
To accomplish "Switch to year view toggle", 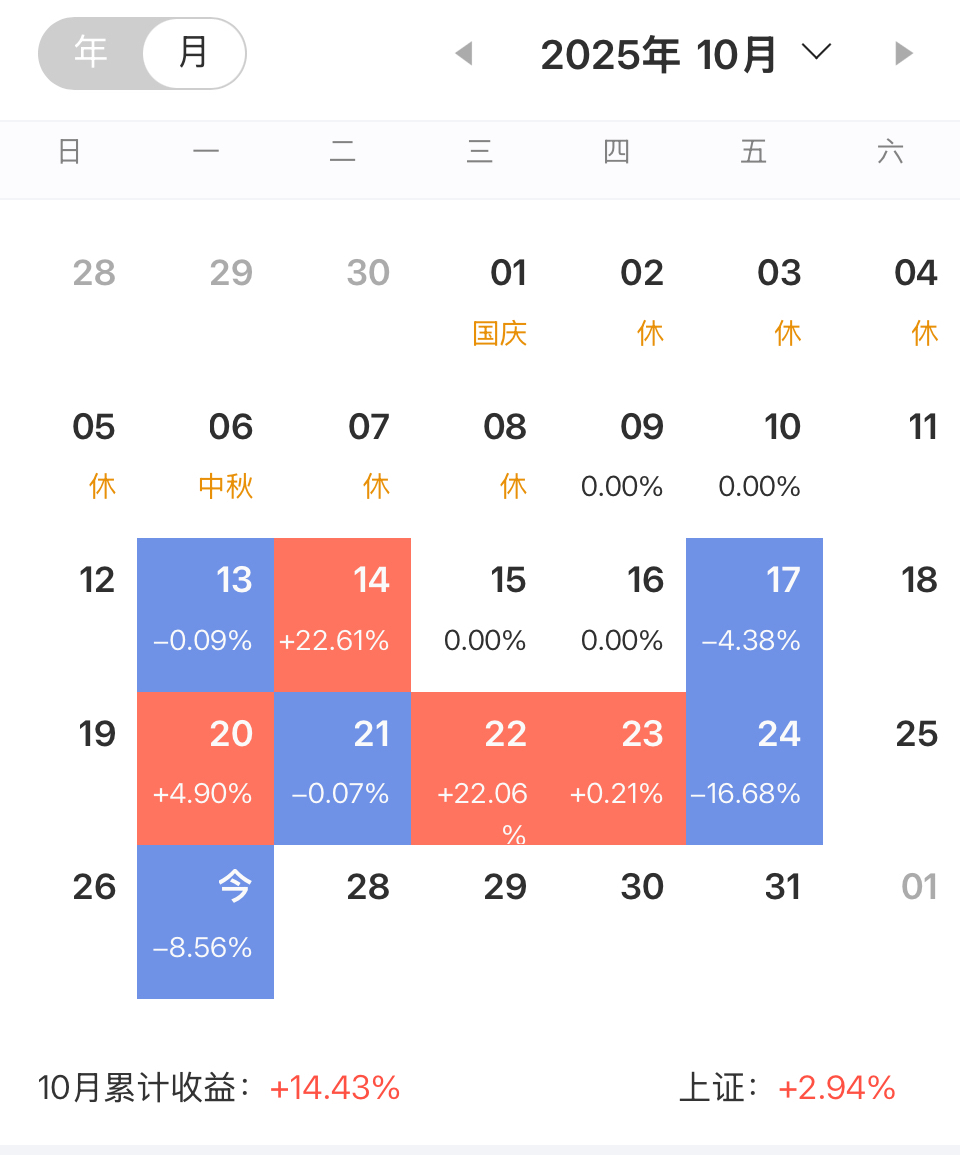I will pos(91,52).
